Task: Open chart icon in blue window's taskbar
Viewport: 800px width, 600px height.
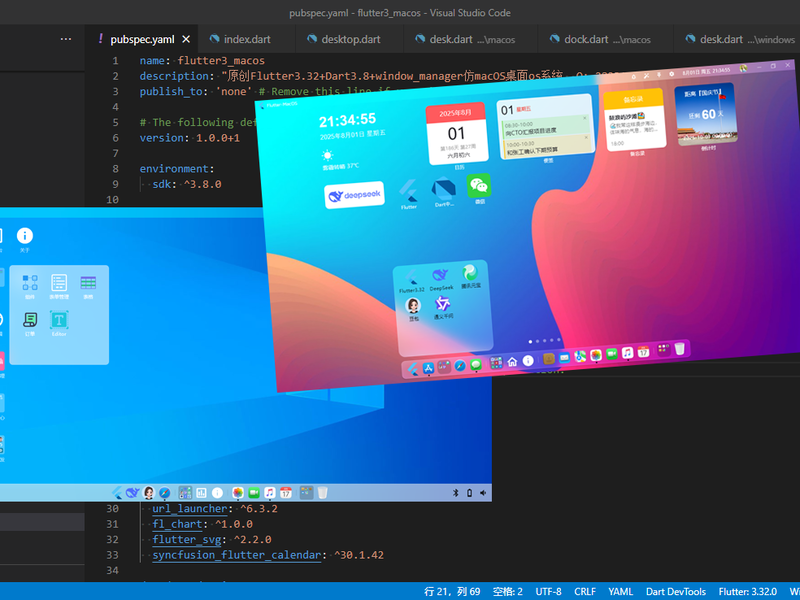Action: pyautogui.click(x=202, y=492)
